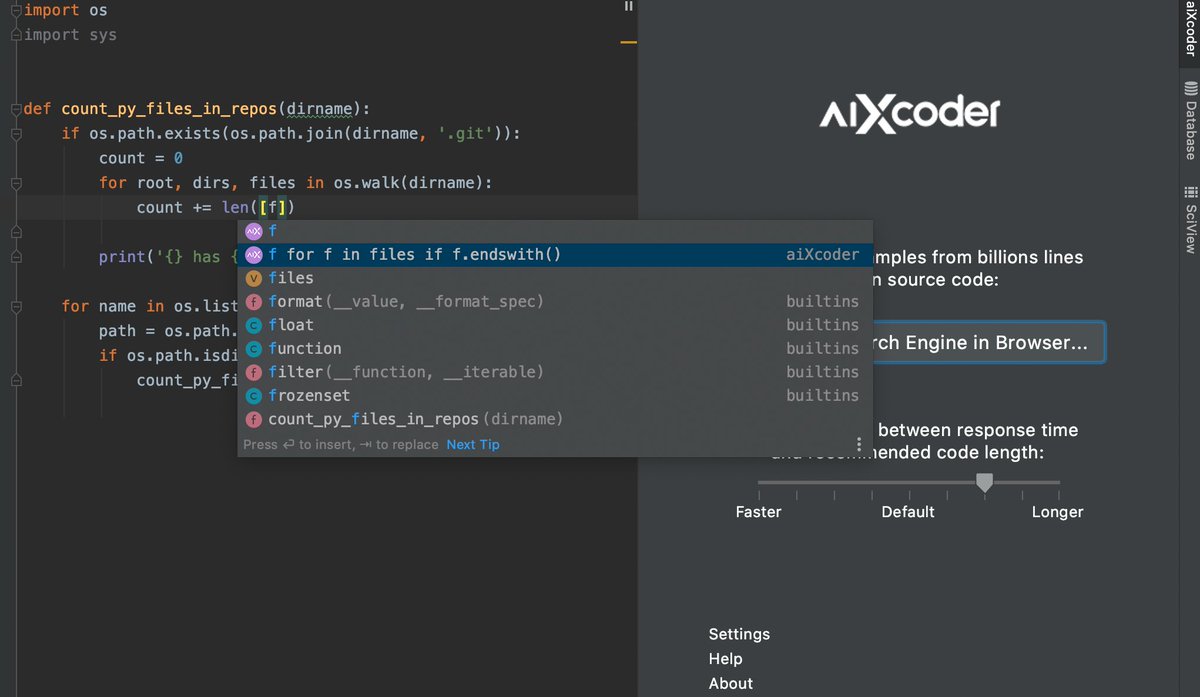Click the 'Longer' label under the slider

[1057, 512]
